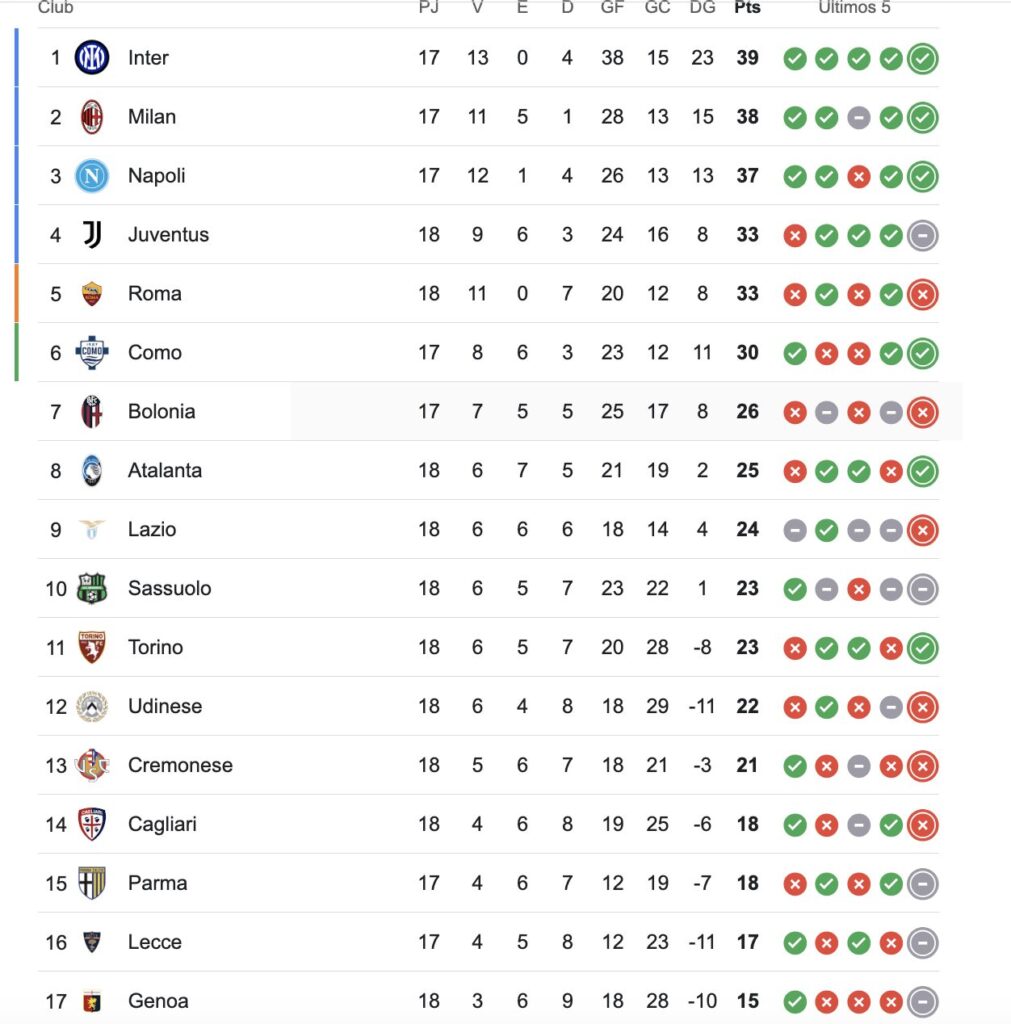Click the Roma club crest
The image size is (1011, 1024).
(92, 294)
